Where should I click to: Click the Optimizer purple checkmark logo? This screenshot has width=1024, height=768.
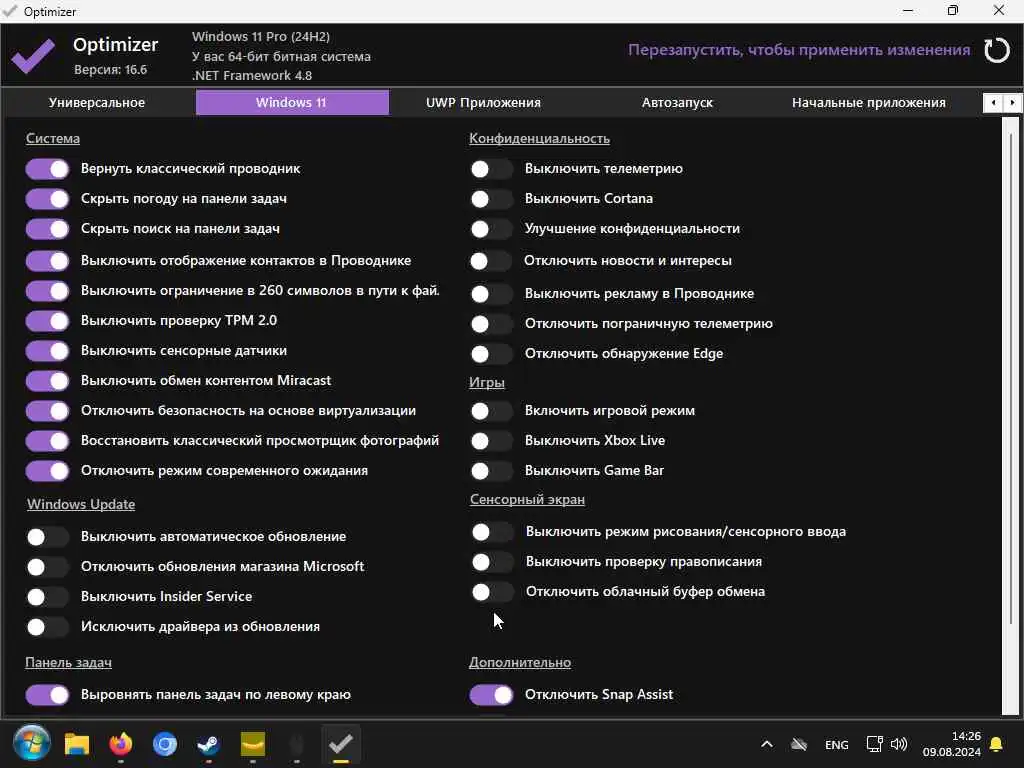point(33,56)
